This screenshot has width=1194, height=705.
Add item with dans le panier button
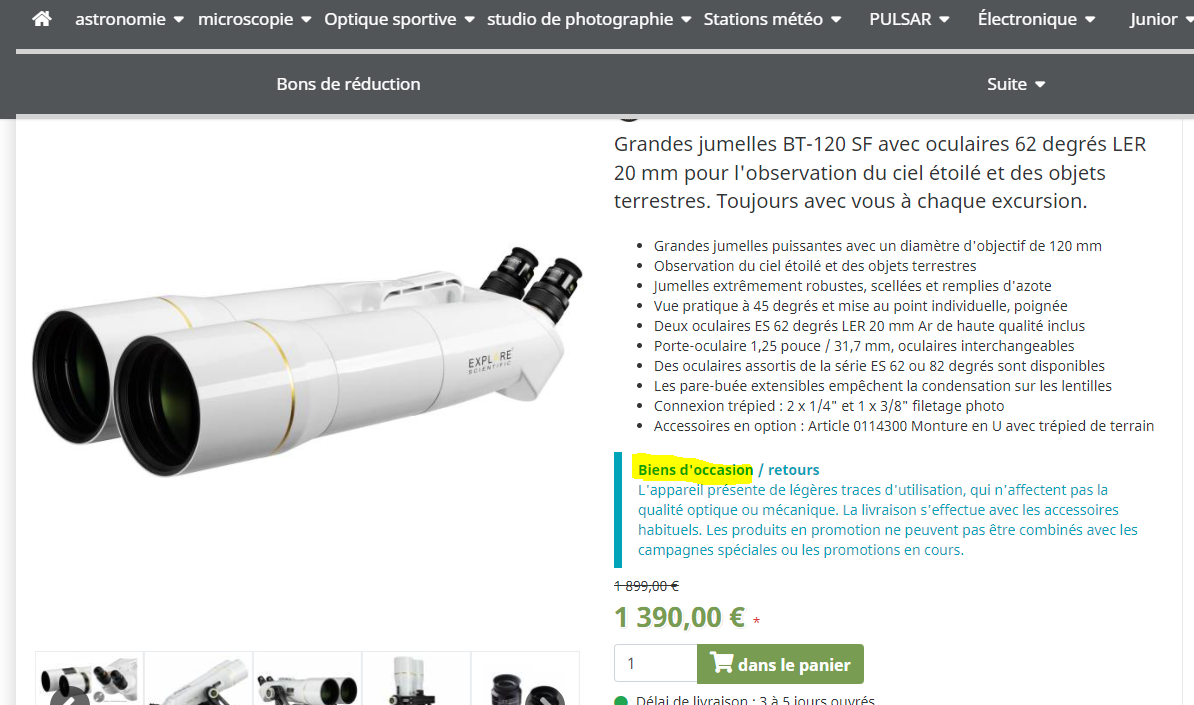[780, 663]
